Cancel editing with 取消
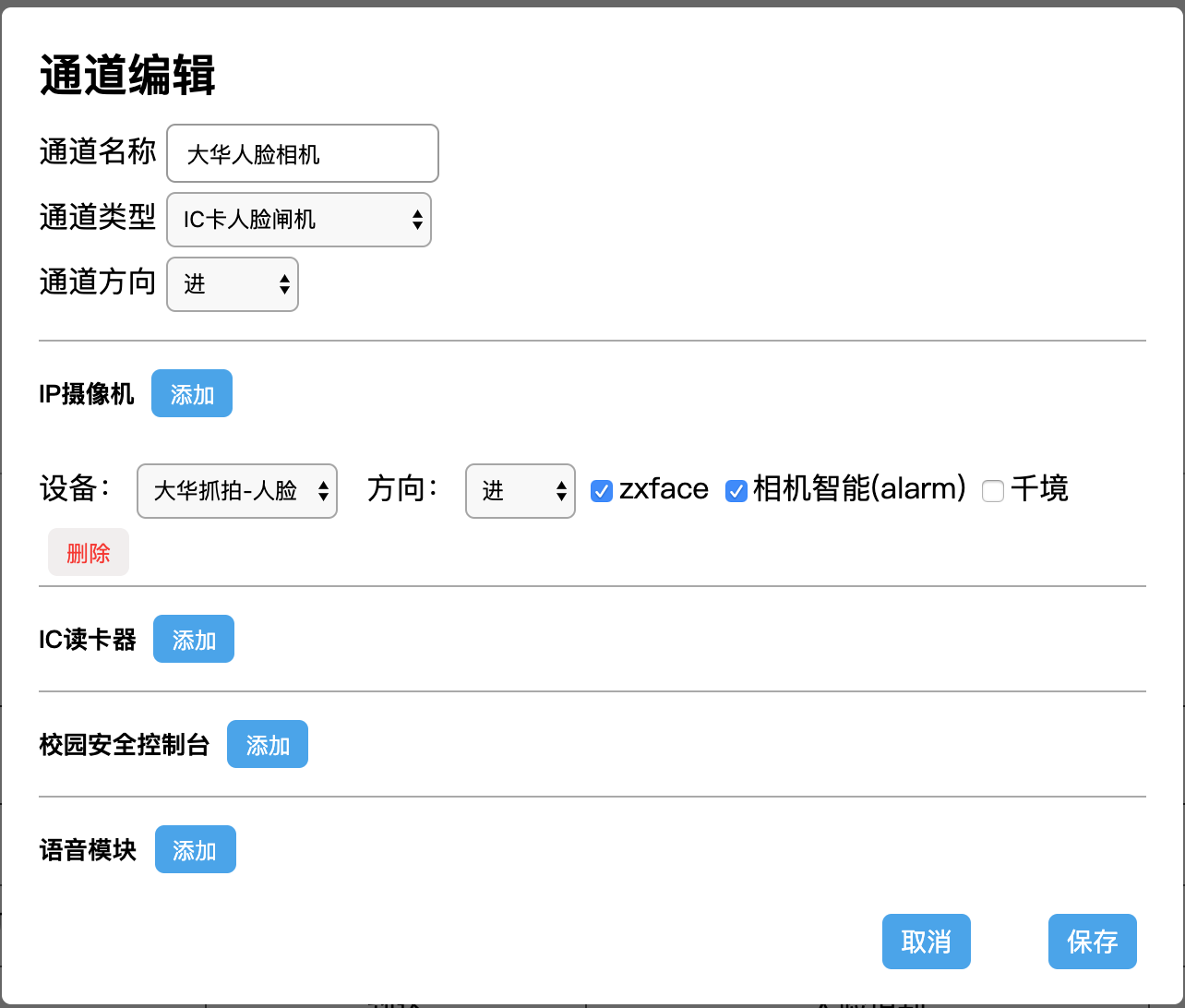This screenshot has width=1185, height=1008. 927,942
